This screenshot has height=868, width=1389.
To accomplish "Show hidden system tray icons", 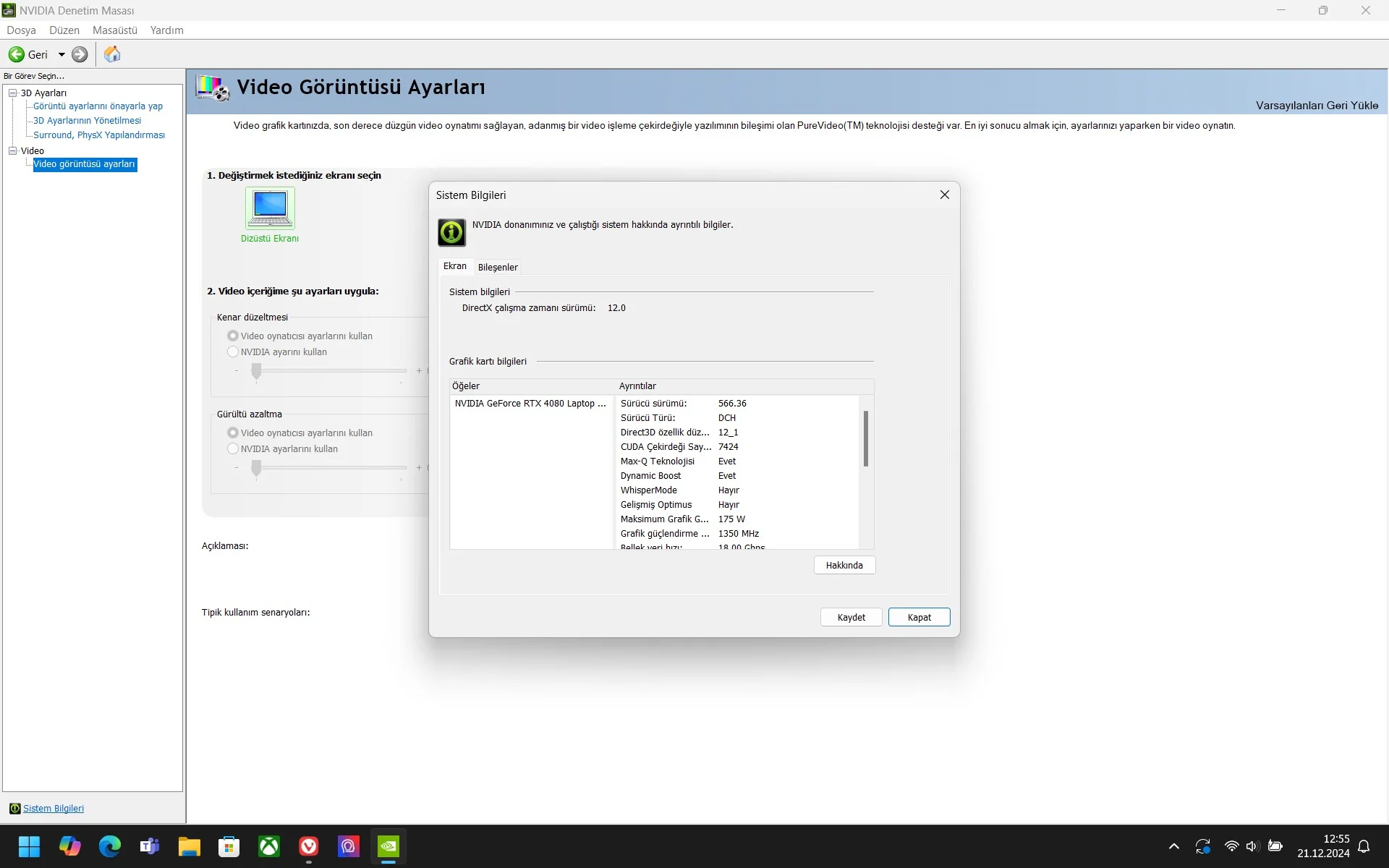I will pos(1174,846).
